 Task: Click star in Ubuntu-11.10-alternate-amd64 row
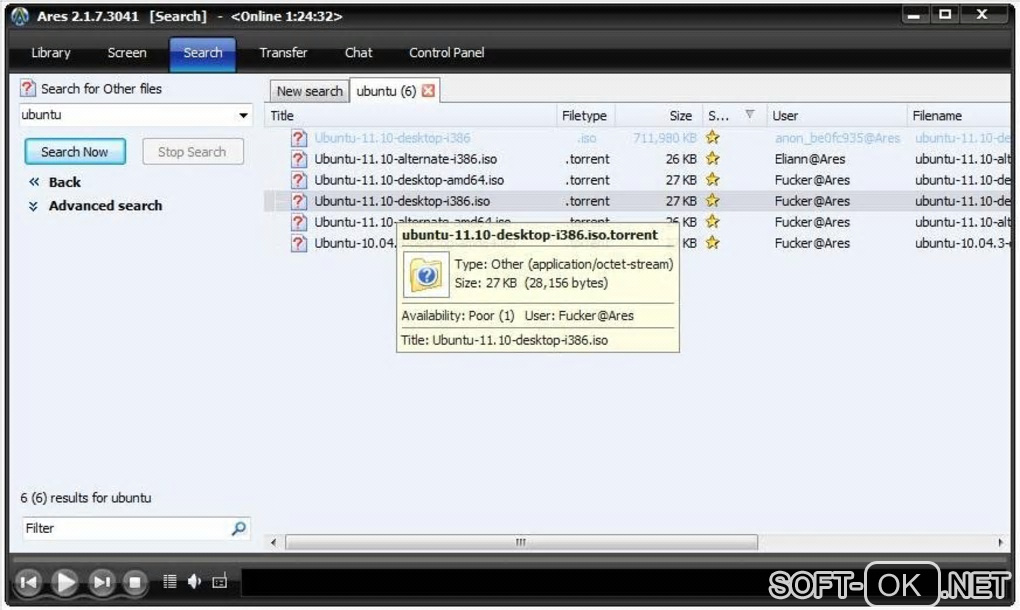tap(713, 222)
